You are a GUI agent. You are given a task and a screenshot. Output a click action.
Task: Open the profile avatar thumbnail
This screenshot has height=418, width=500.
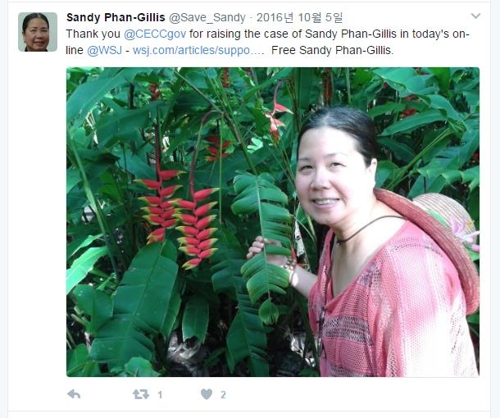pyautogui.click(x=38, y=32)
